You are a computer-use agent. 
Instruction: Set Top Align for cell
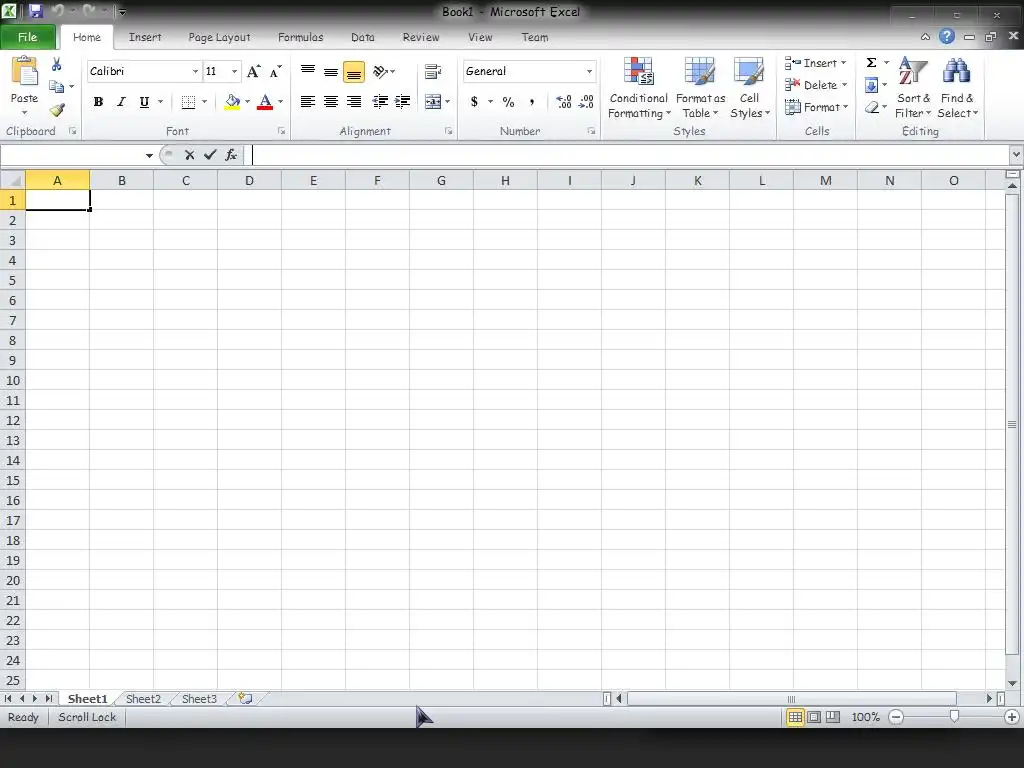[x=308, y=71]
